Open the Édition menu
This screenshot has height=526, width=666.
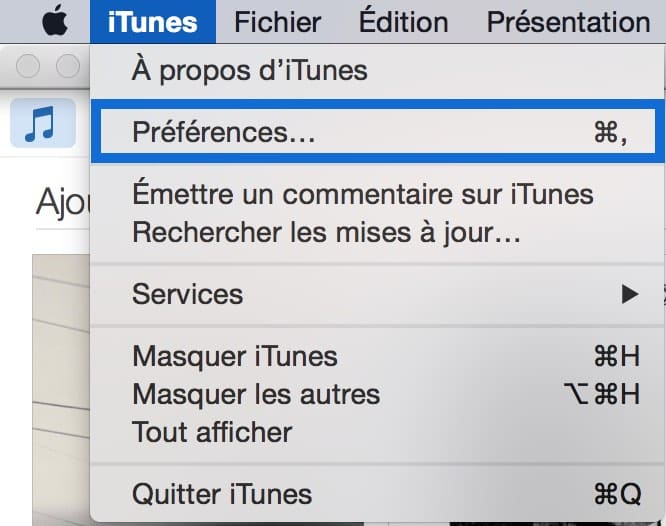click(404, 22)
